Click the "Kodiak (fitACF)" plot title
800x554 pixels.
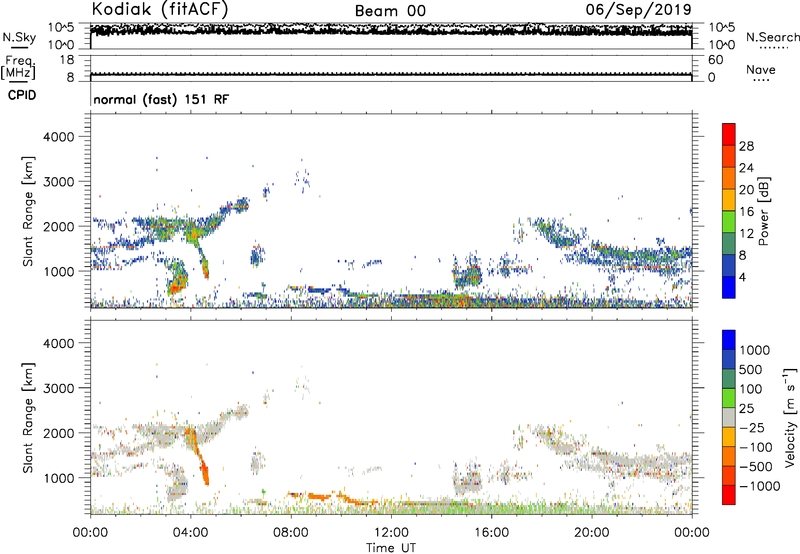click(x=160, y=10)
